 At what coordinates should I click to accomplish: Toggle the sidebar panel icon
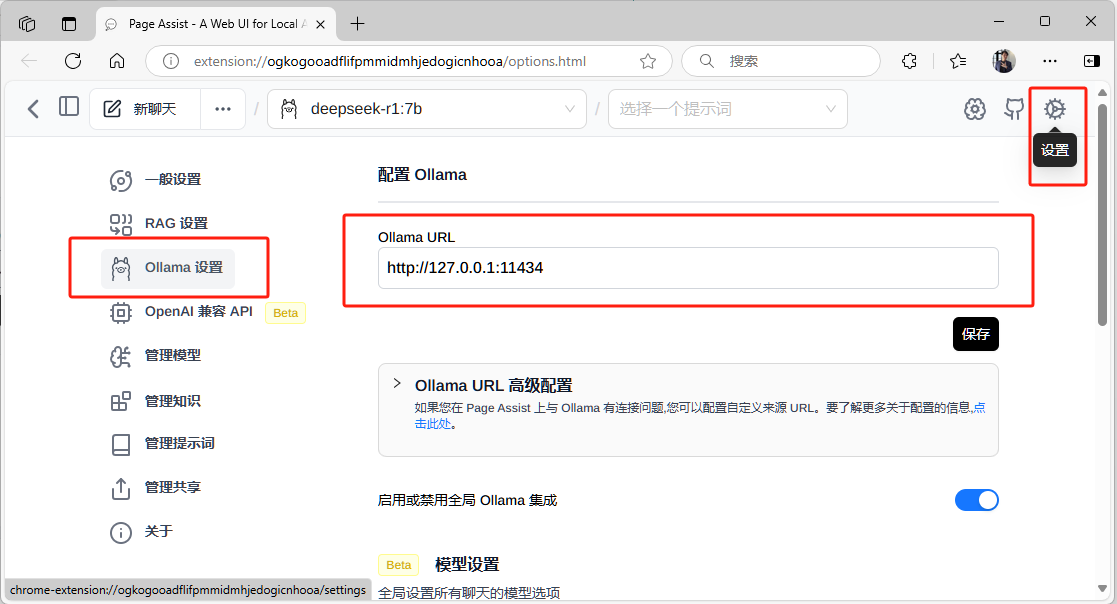coord(68,106)
